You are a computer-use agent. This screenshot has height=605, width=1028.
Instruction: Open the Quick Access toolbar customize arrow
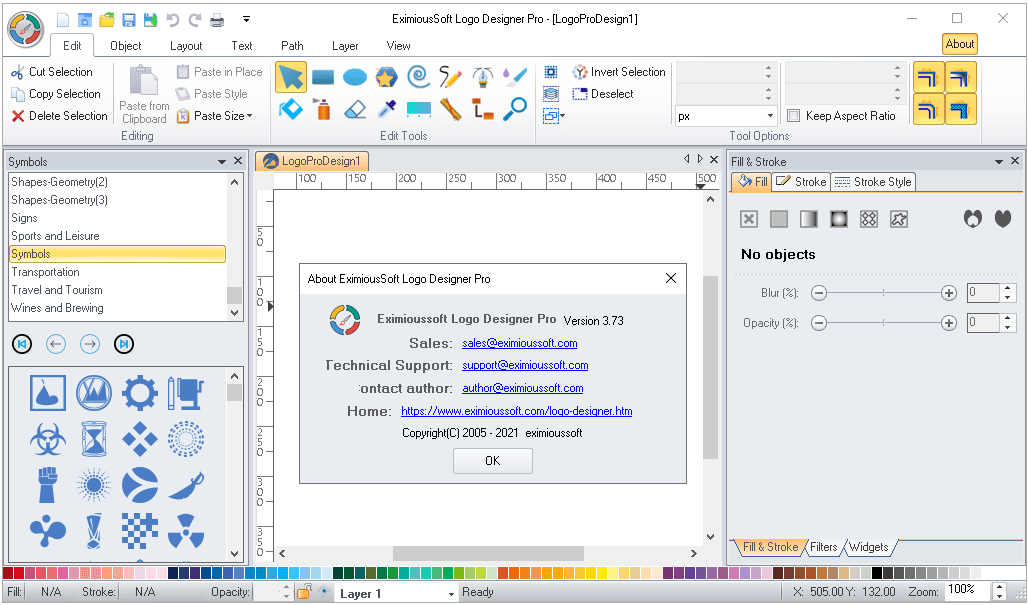pyautogui.click(x=247, y=20)
